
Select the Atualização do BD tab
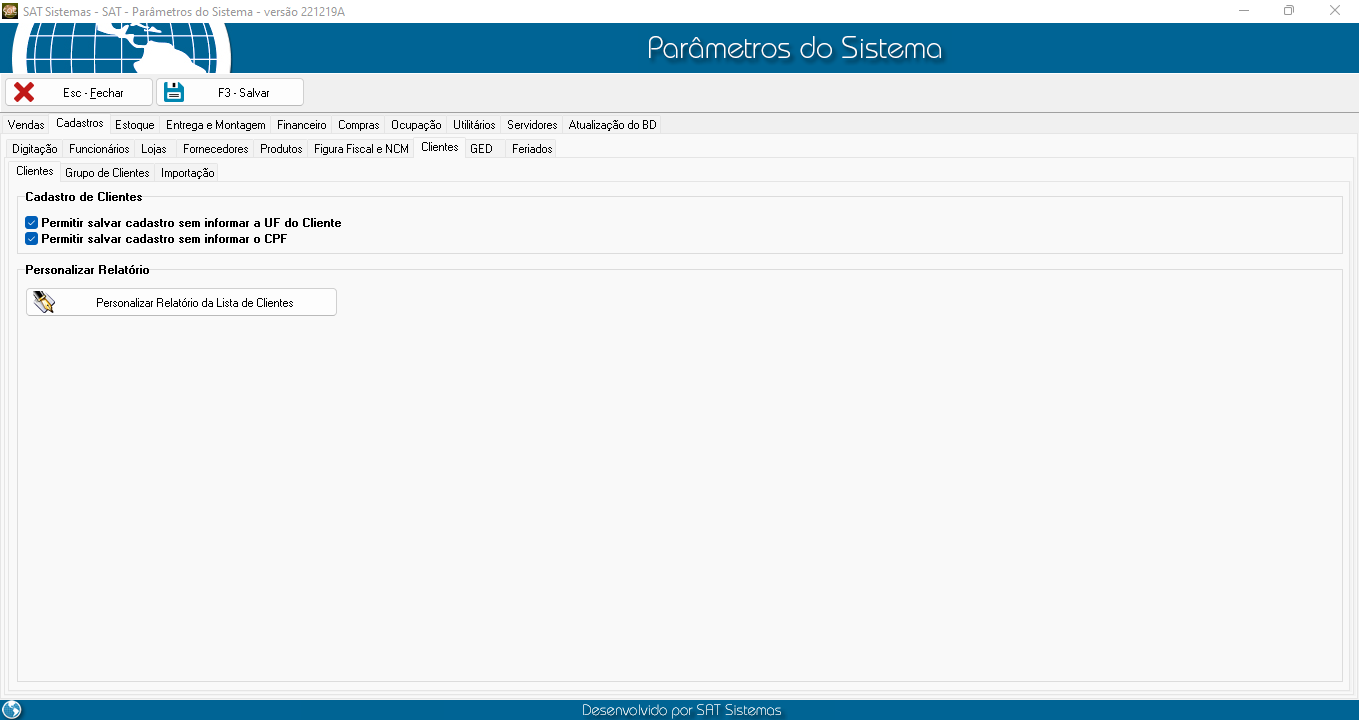coord(612,125)
